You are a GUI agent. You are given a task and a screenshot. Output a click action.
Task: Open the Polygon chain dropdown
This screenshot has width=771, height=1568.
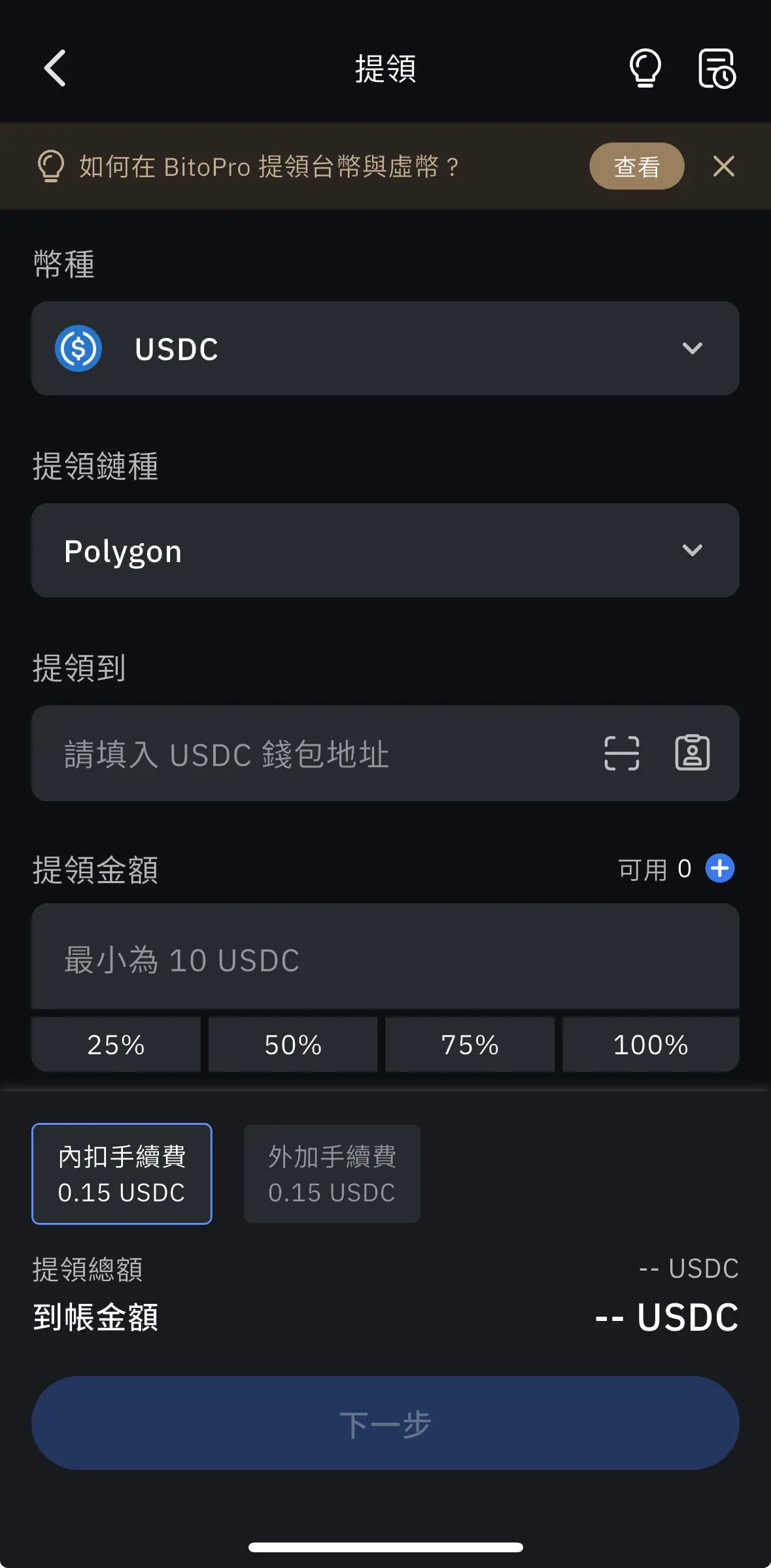coord(692,550)
